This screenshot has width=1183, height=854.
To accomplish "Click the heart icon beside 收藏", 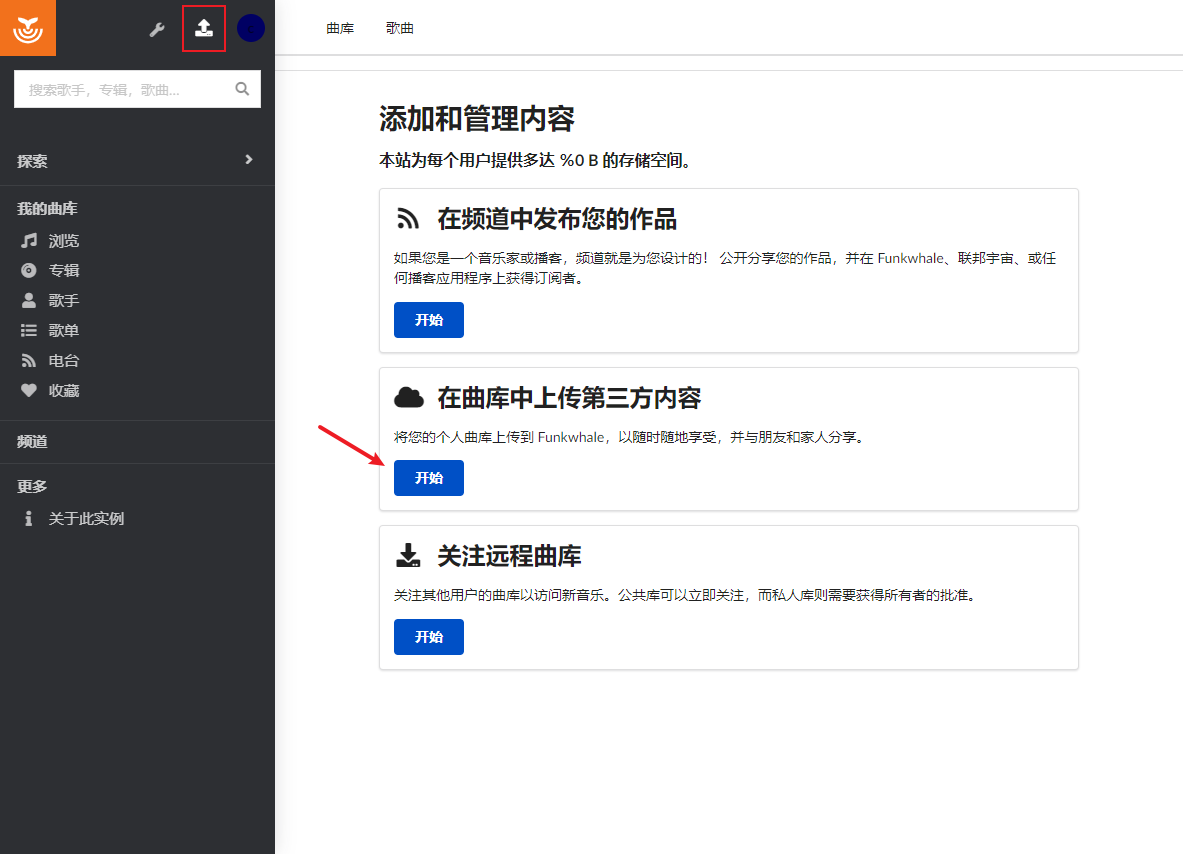I will point(29,390).
